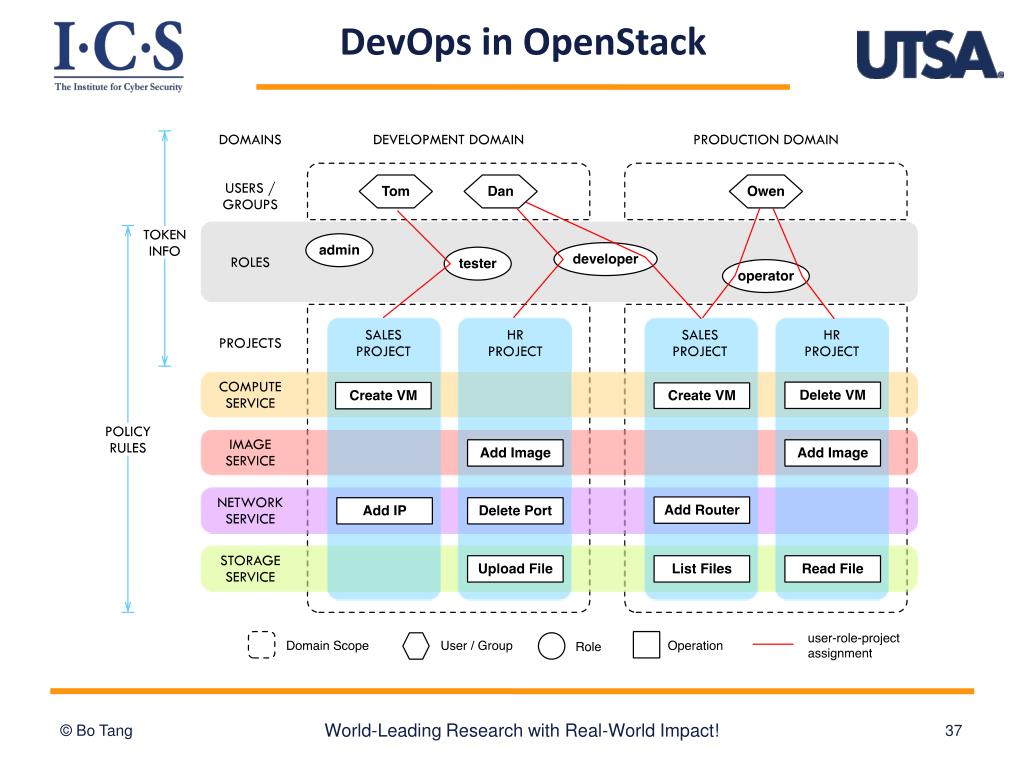Screen dimensions: 1023x767
Task: Click the "Domain Scope" legend text
Action: click(328, 646)
